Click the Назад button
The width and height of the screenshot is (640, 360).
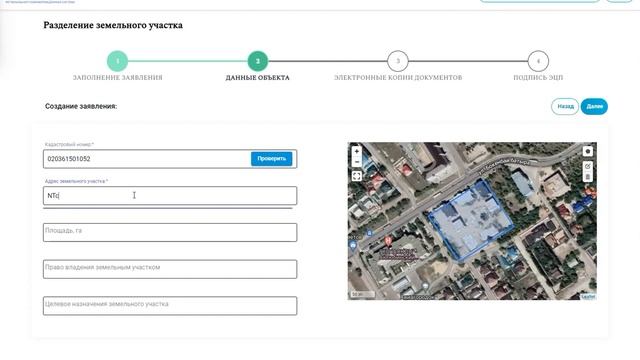coord(565,107)
